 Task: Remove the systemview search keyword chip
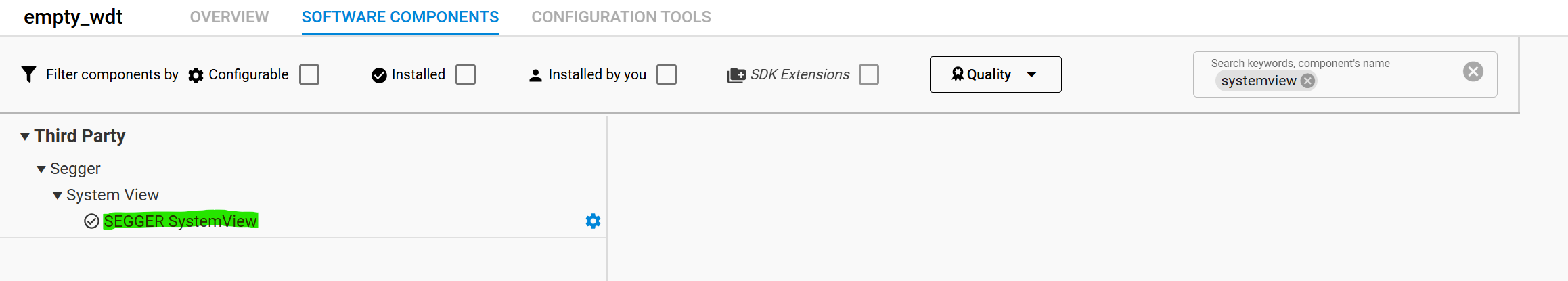click(1307, 81)
